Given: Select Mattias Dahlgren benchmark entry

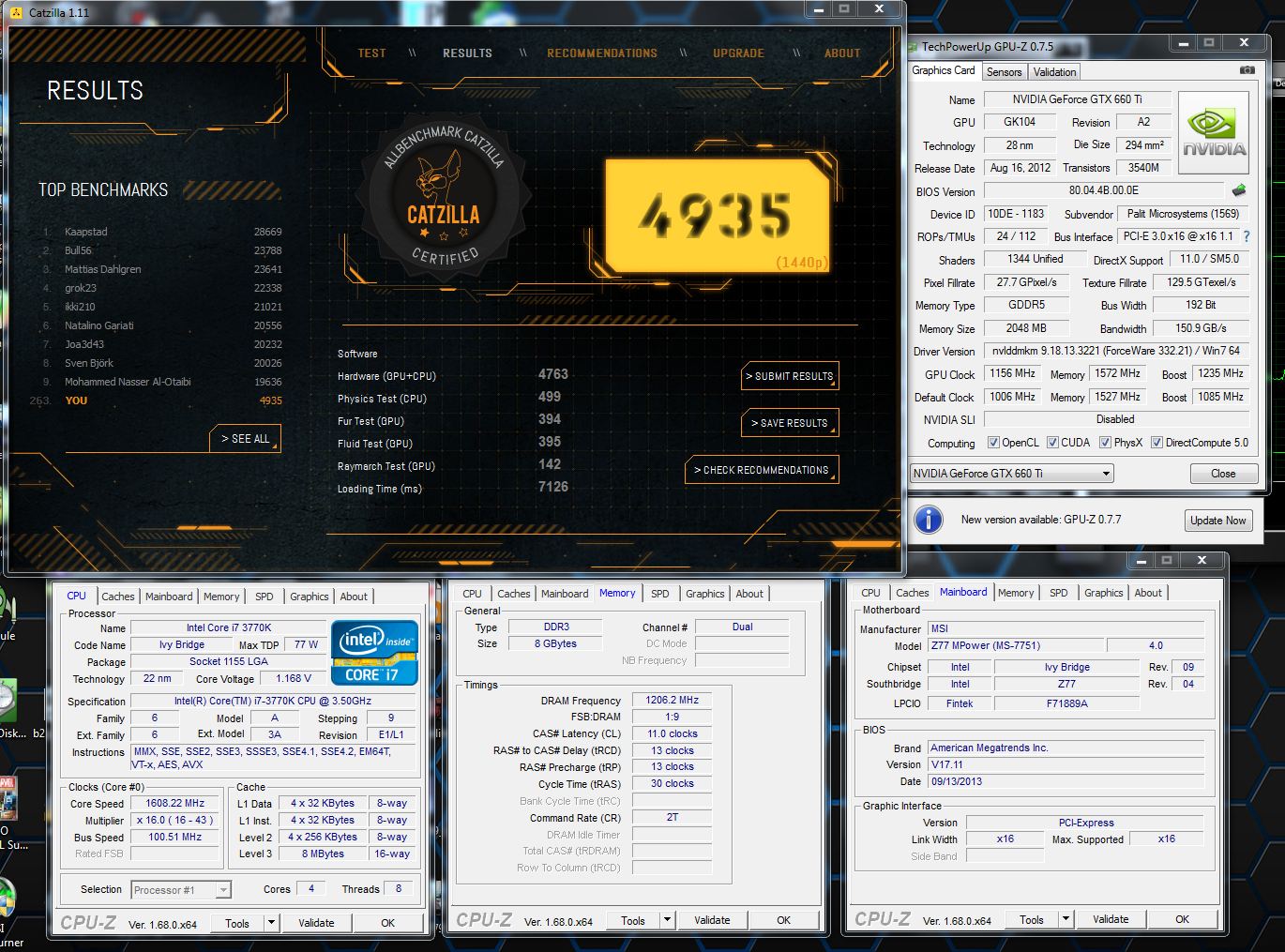Looking at the screenshot, I should point(161,269).
